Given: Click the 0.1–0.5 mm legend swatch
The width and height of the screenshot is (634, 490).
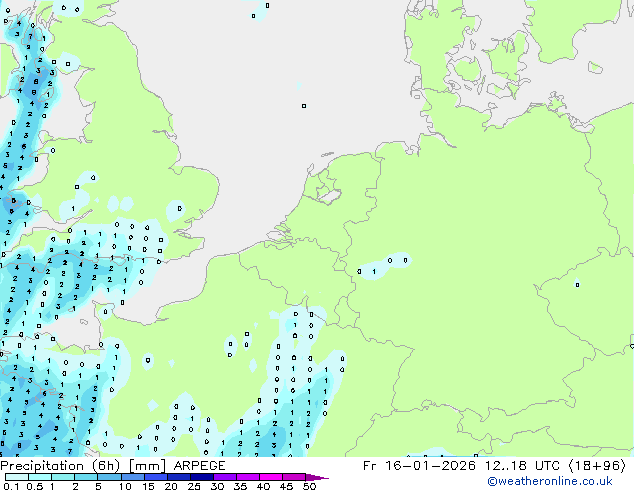Looking at the screenshot, I should [17, 477].
